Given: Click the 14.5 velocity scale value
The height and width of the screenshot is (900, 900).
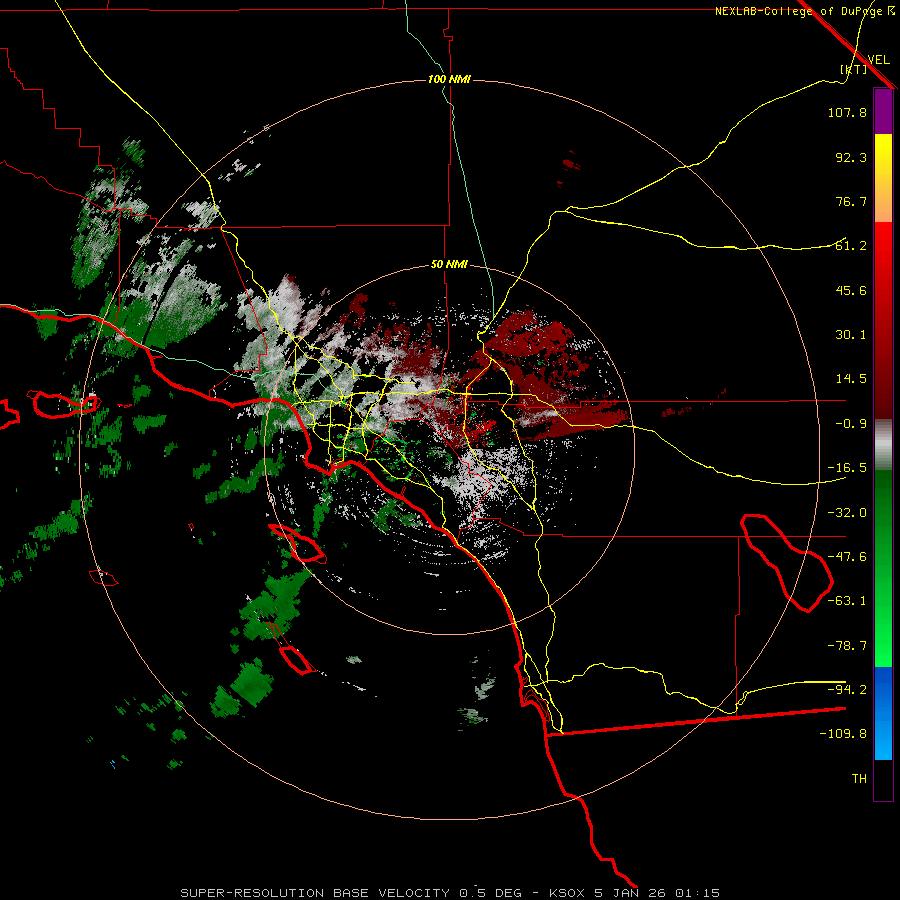Looking at the screenshot, I should coord(851,379).
